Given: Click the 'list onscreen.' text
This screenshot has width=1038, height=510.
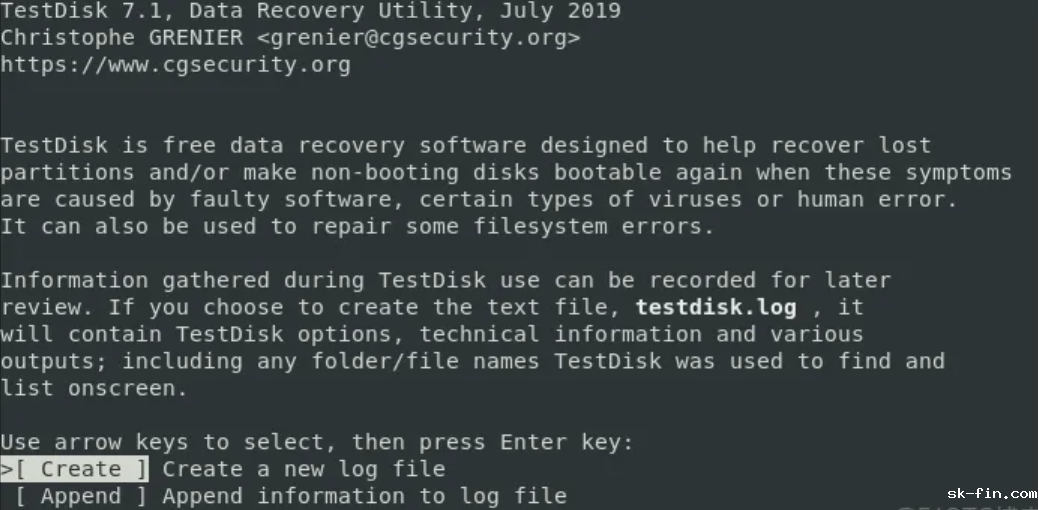Looking at the screenshot, I should [94, 388].
